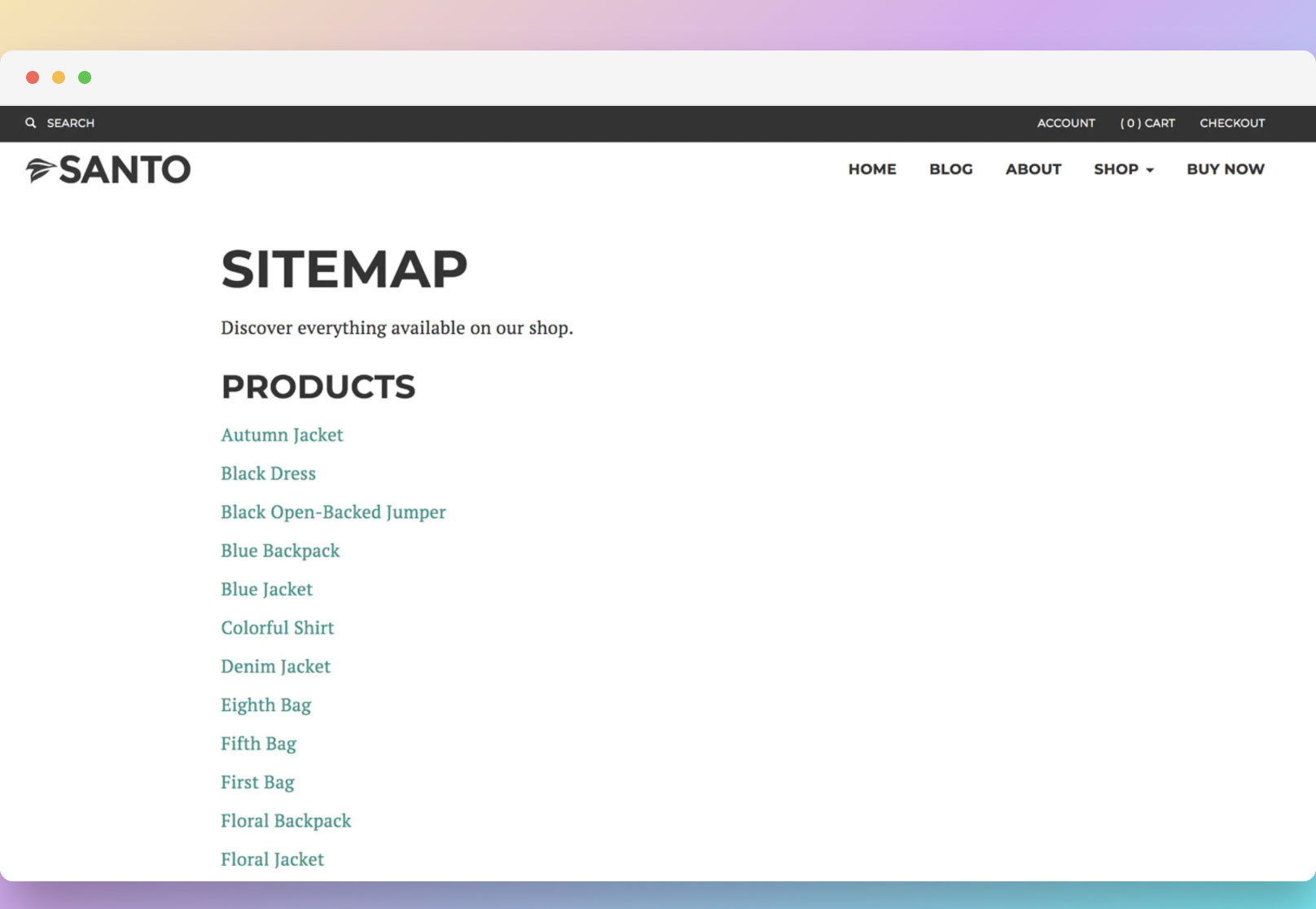The image size is (1316, 909).
Task: Click BUY NOW in navigation
Action: click(x=1226, y=169)
